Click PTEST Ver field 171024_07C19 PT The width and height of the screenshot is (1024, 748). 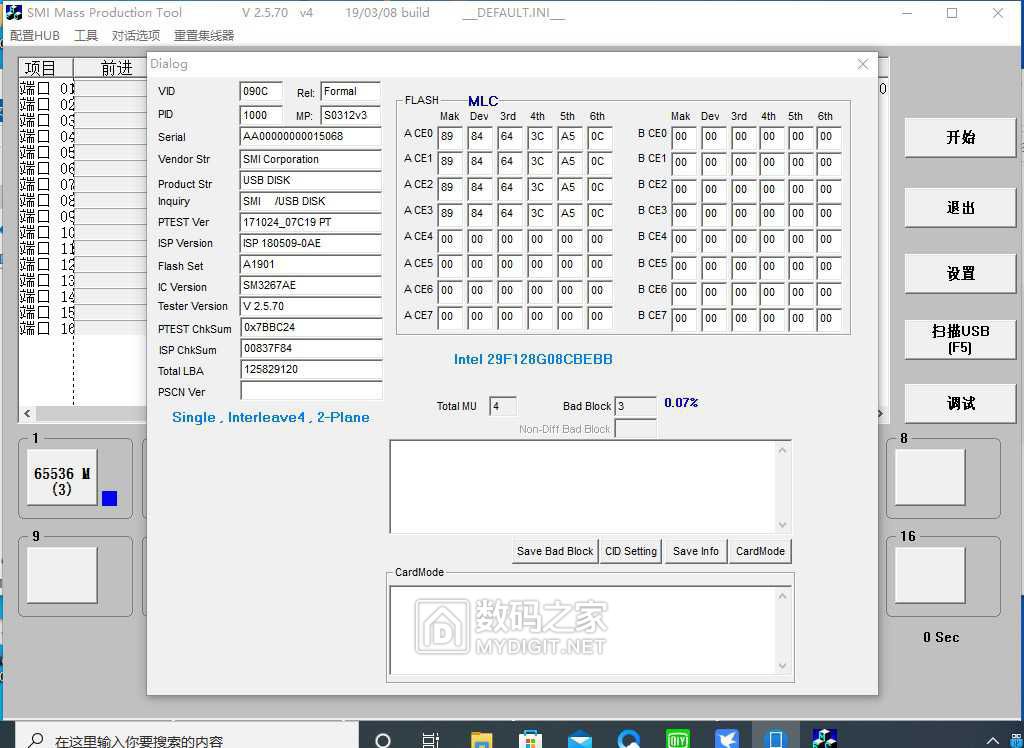(311, 222)
